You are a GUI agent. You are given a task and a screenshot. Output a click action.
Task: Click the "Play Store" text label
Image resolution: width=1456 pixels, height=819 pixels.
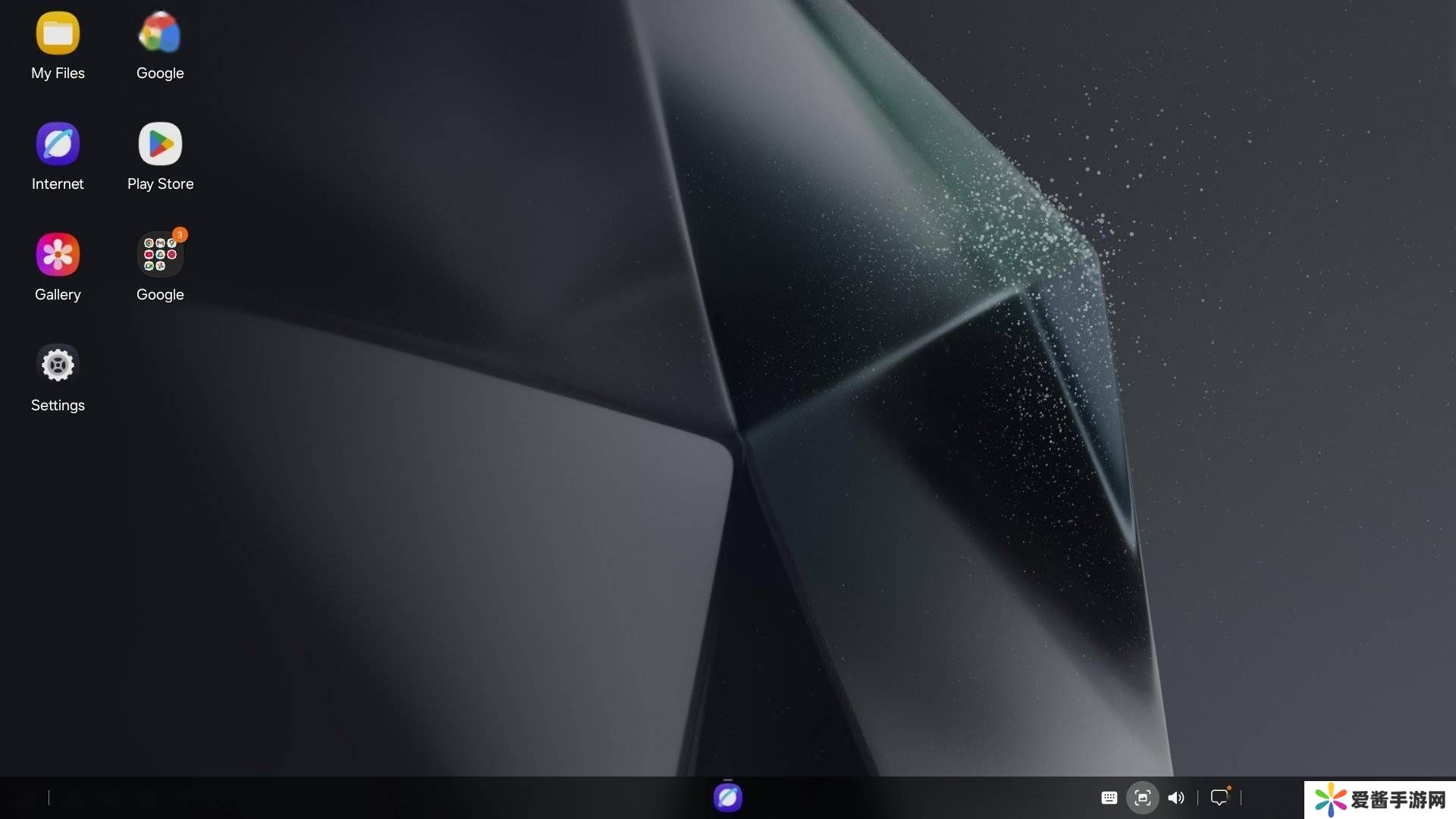pyautogui.click(x=160, y=184)
